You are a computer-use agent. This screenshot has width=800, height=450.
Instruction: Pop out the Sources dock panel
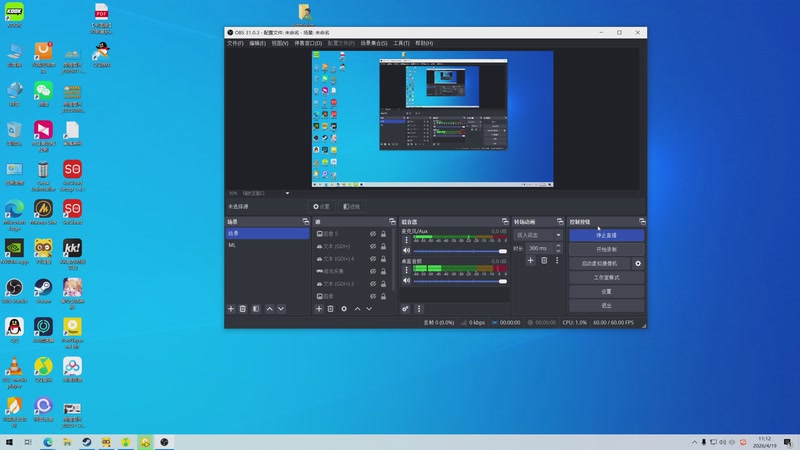(392, 221)
